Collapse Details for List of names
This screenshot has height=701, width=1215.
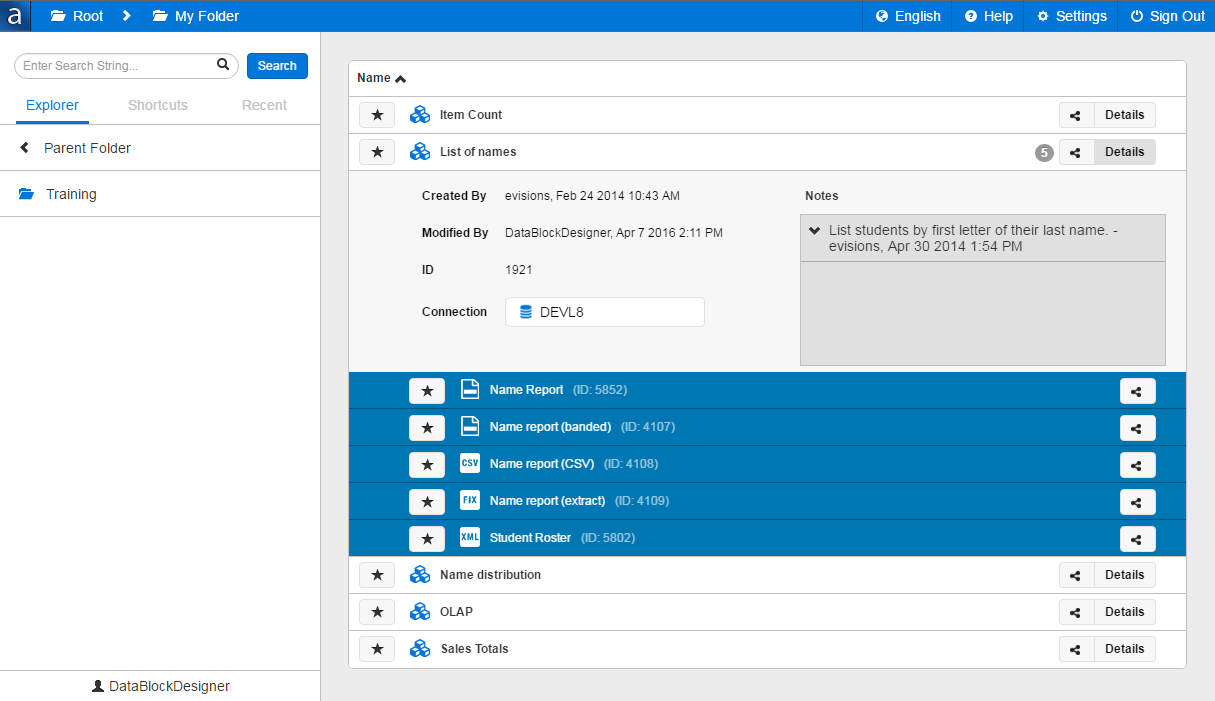tap(1125, 152)
